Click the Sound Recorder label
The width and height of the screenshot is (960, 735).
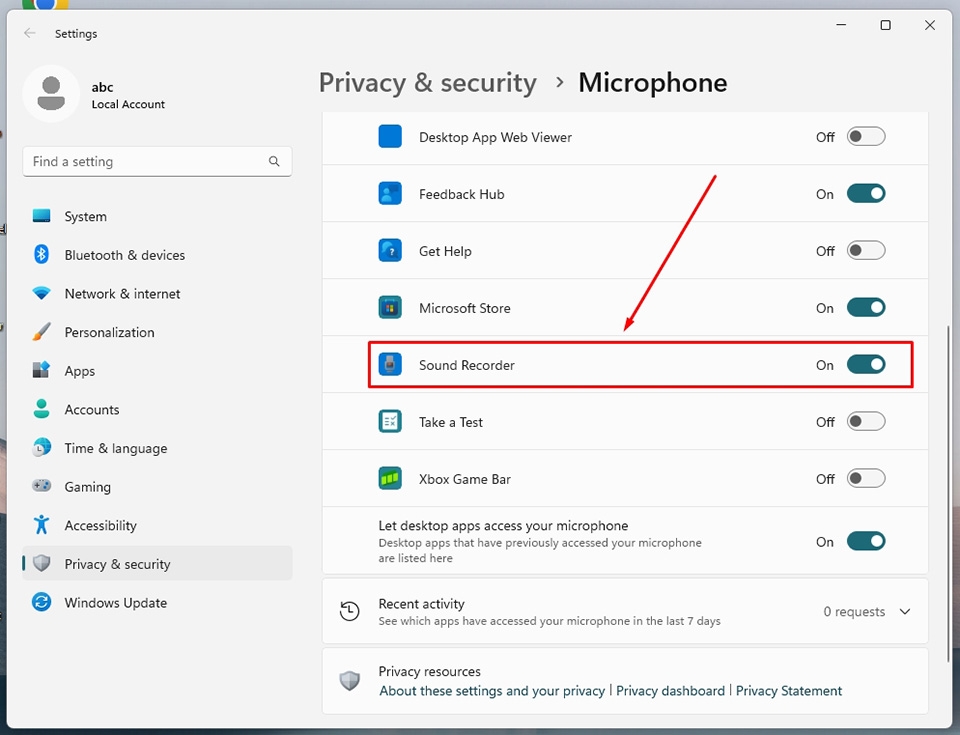point(467,365)
